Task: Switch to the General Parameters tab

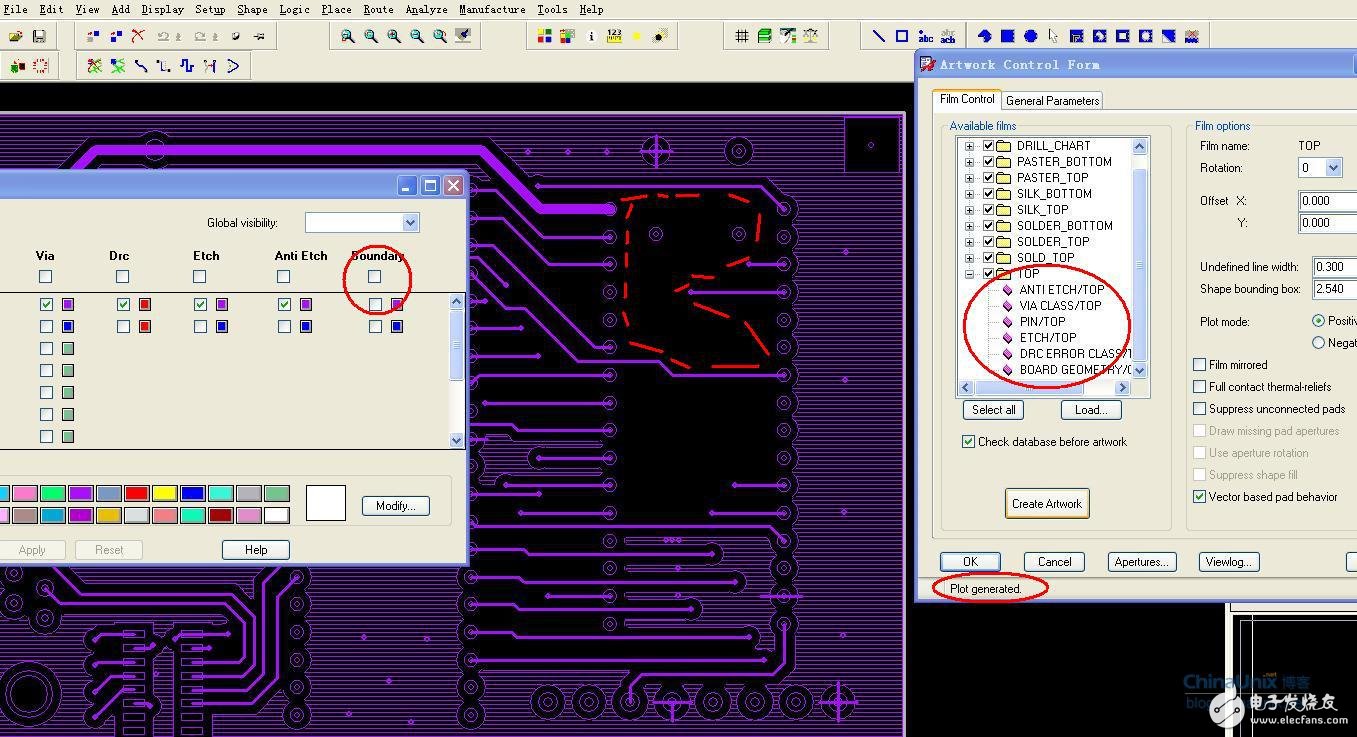Action: point(1052,100)
